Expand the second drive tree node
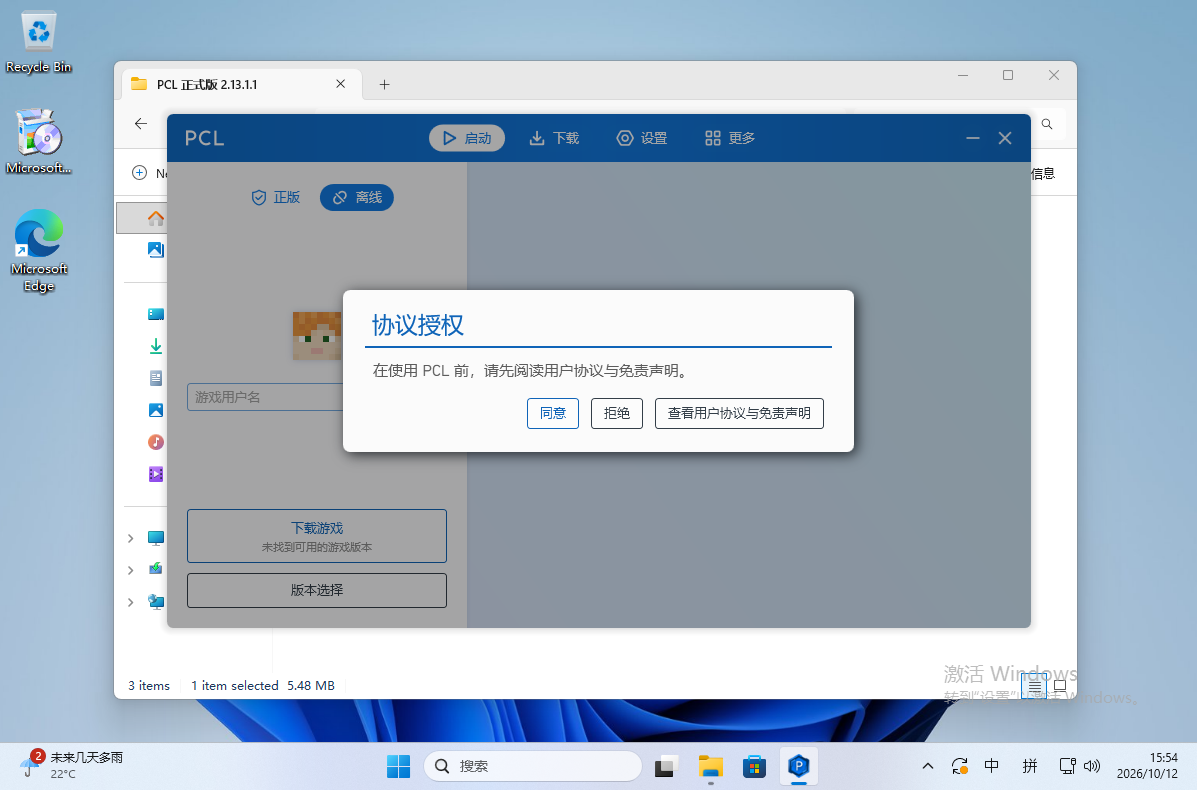Screen dimensions: 1197x790 click(131, 570)
